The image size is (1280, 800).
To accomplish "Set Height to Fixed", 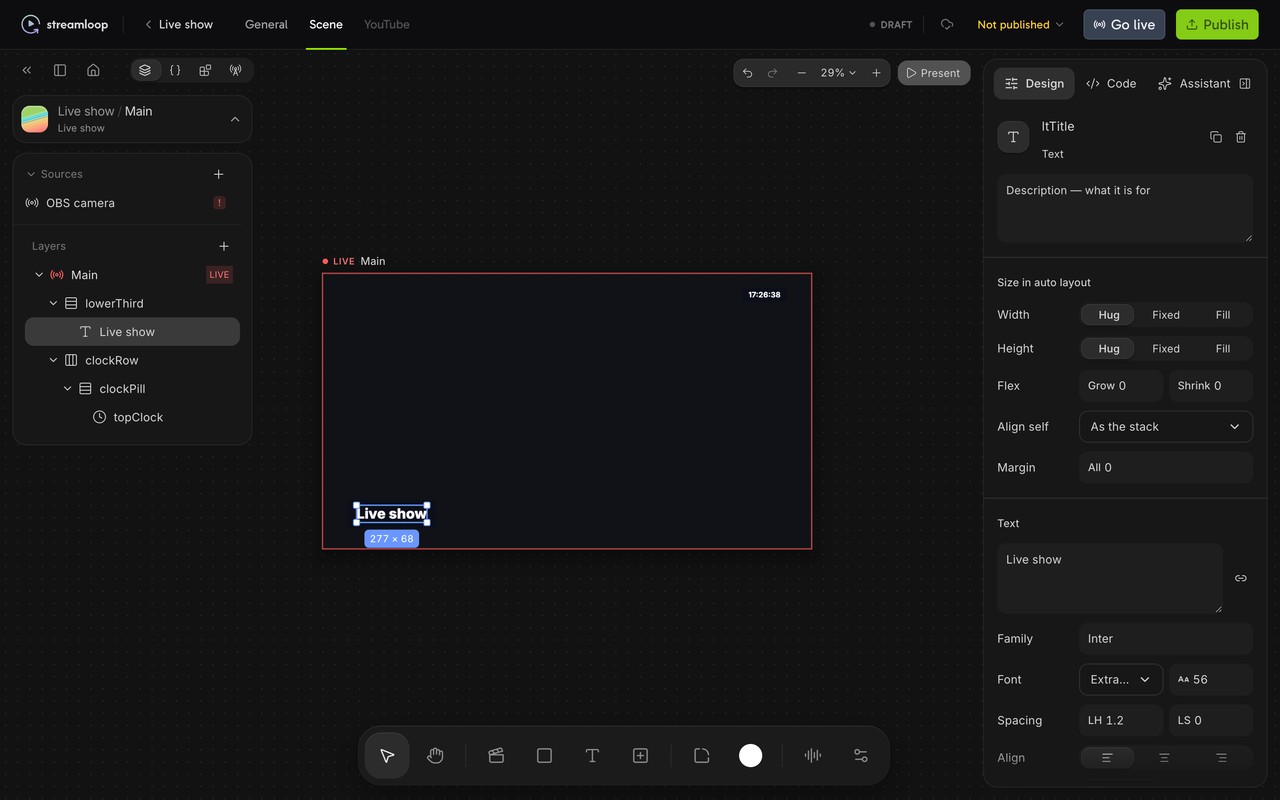I will pyautogui.click(x=1166, y=349).
